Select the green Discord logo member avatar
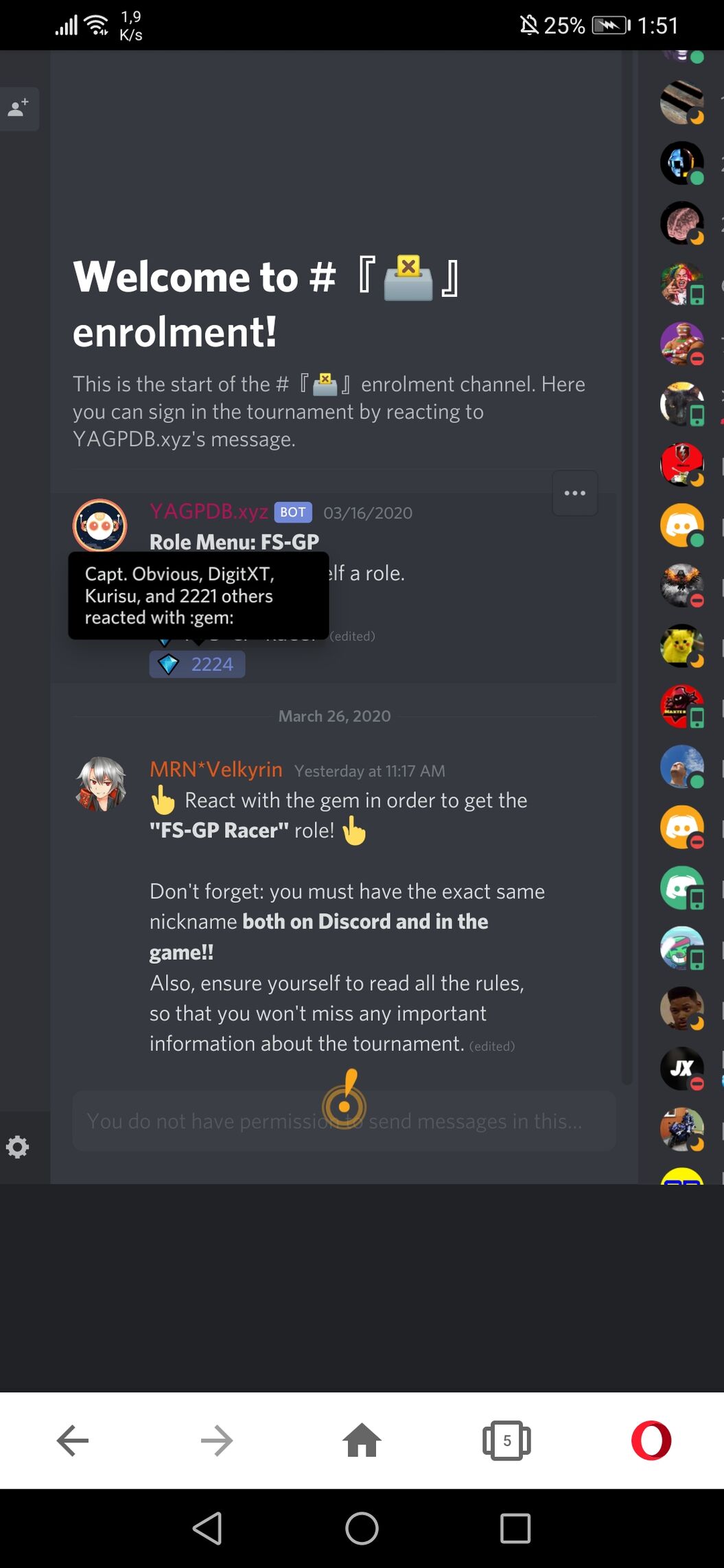The image size is (724, 1568). click(x=682, y=888)
